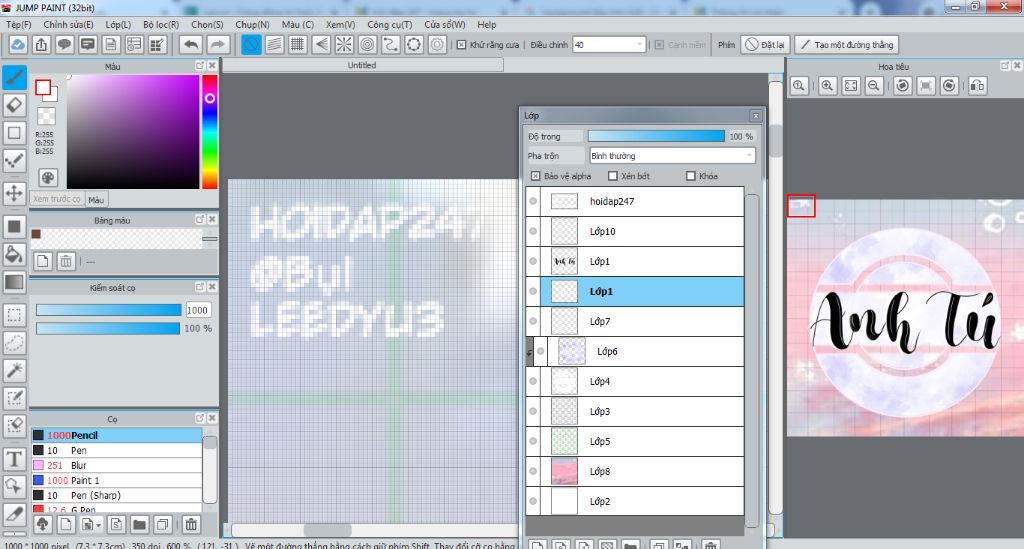Click brush size input showing 1000
The image size is (1024, 549).
(x=198, y=310)
